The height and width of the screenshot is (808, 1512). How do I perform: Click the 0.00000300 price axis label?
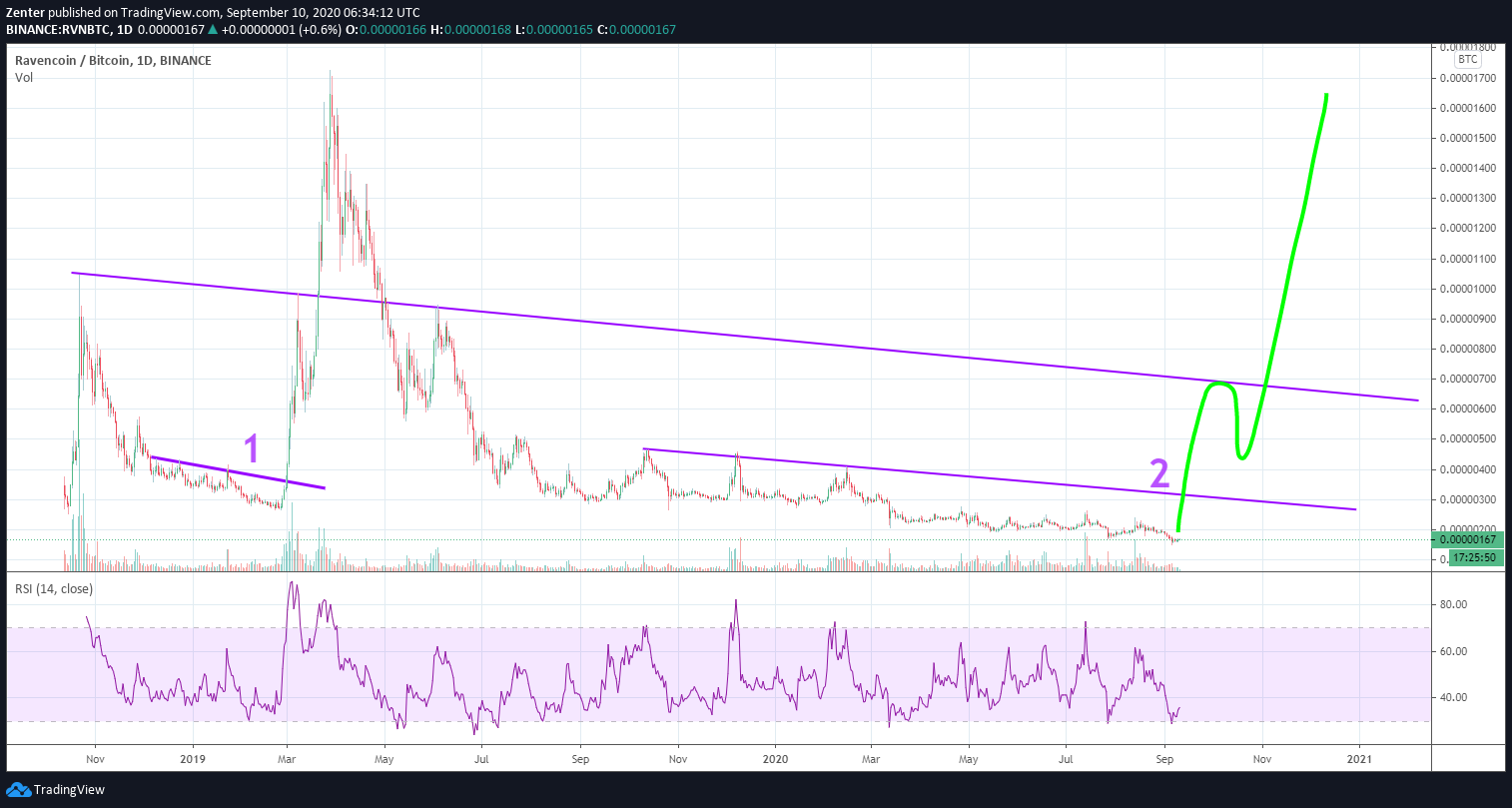tap(1467, 499)
